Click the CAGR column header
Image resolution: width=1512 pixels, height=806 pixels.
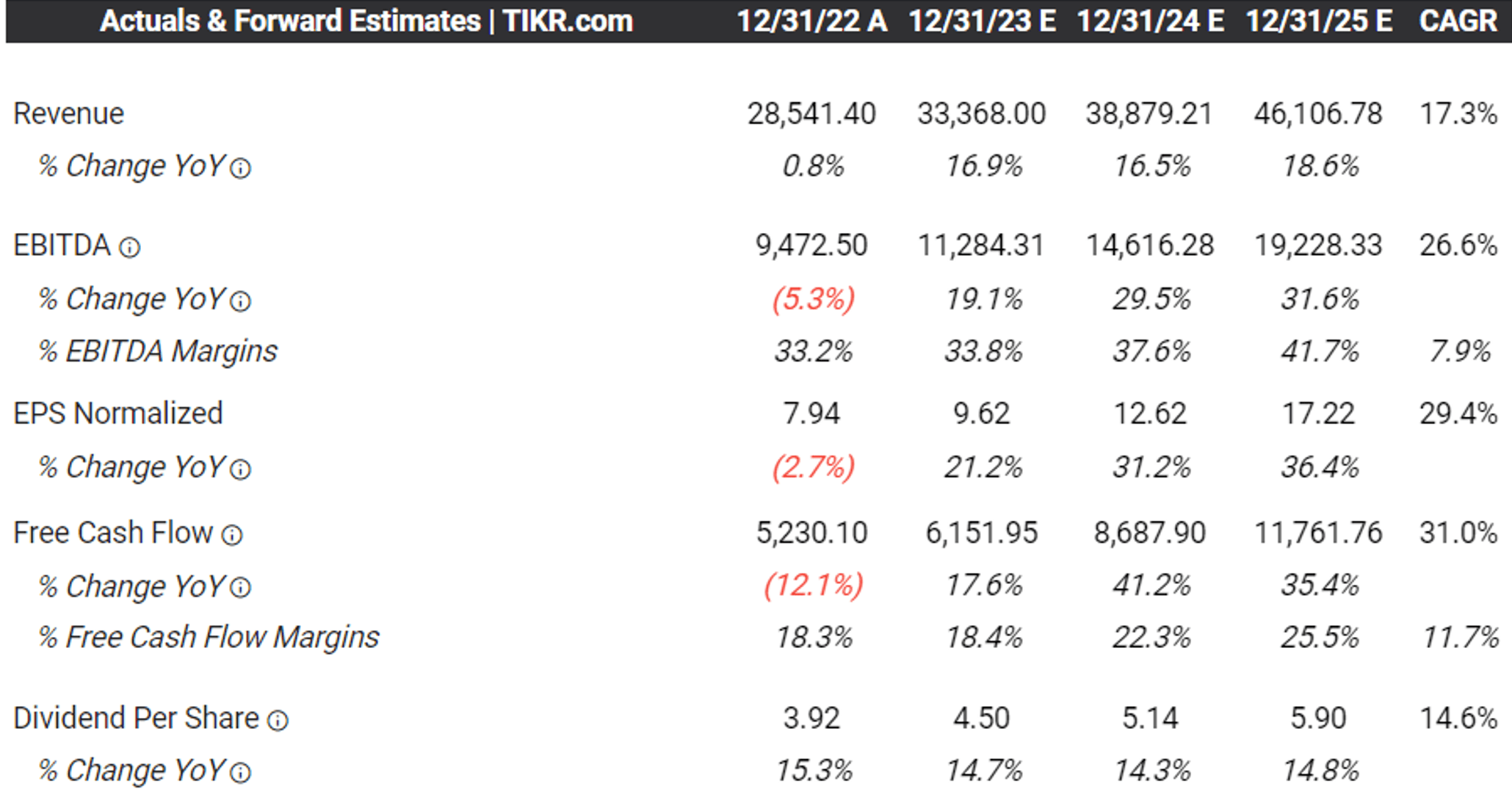point(1458,21)
